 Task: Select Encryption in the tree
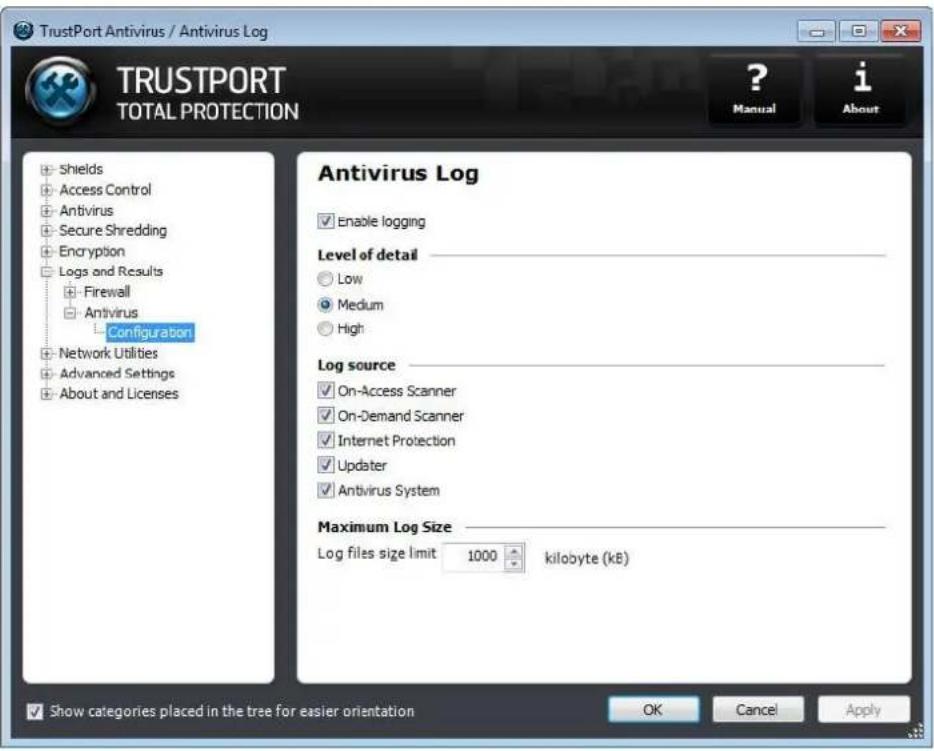pyautogui.click(x=92, y=251)
